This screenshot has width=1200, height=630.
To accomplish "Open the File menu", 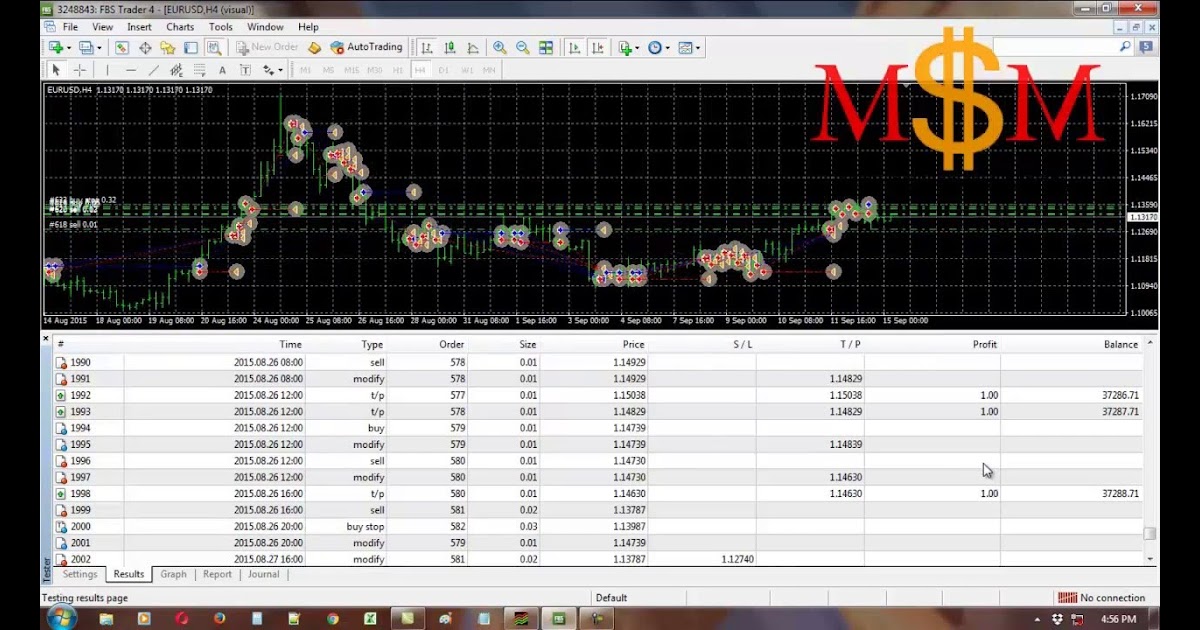I will (70, 27).
